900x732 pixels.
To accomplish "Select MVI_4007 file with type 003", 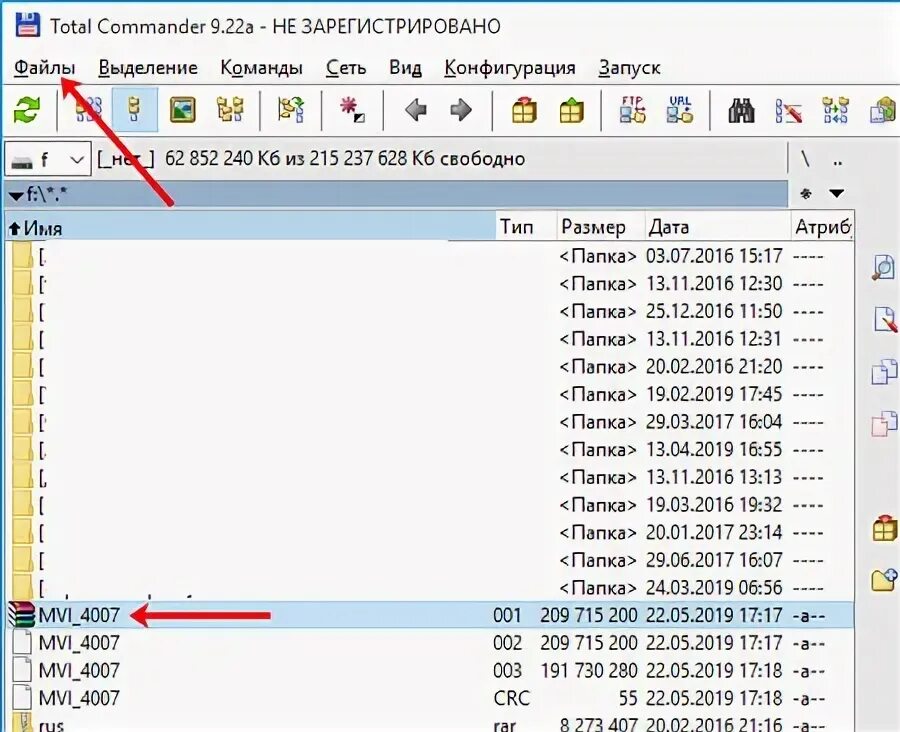I will tap(429, 671).
